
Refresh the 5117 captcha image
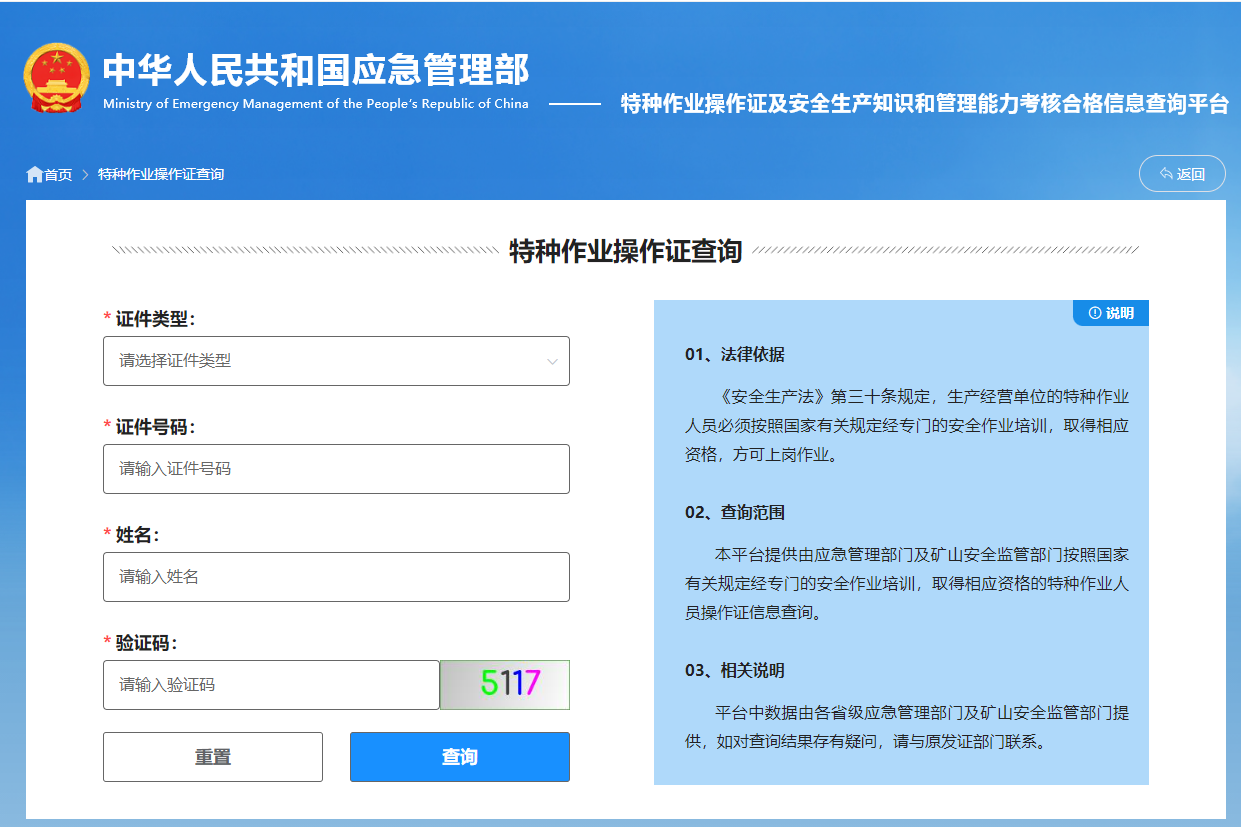click(505, 685)
